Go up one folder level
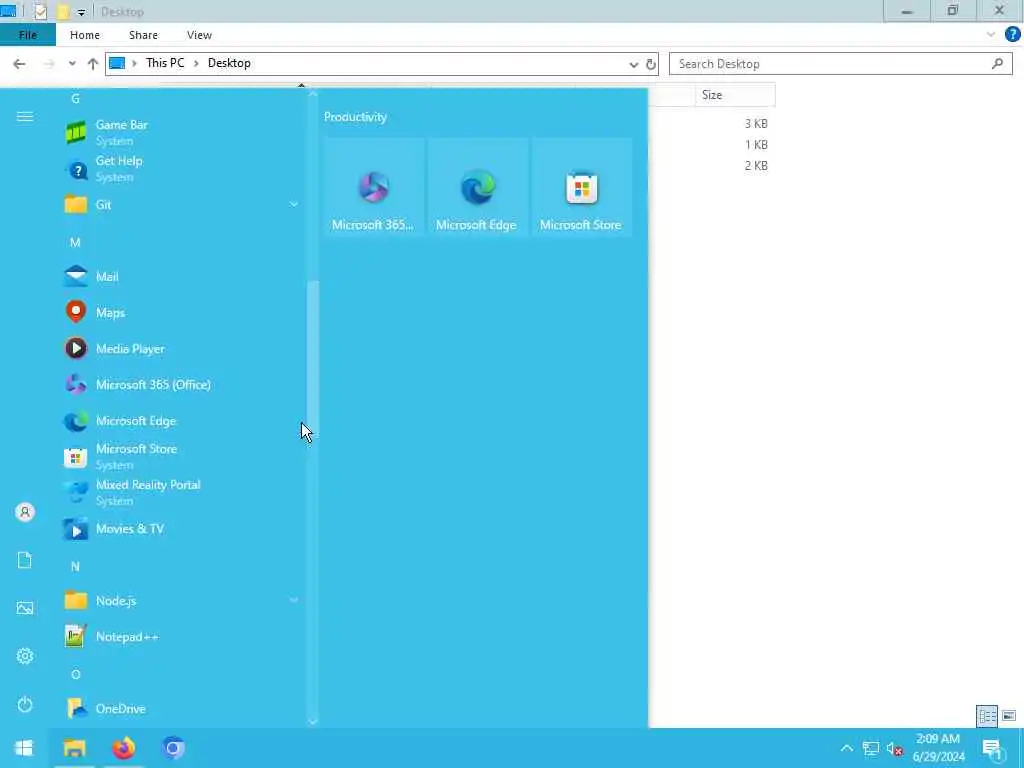 click(x=93, y=64)
